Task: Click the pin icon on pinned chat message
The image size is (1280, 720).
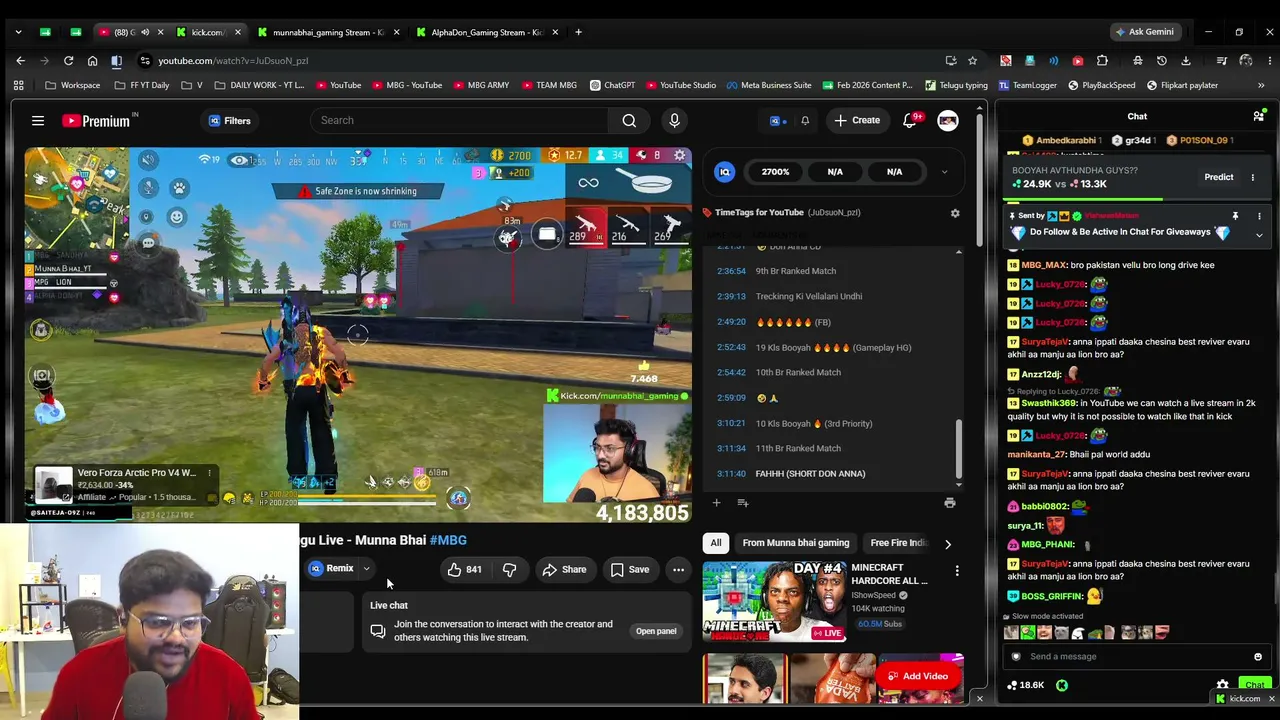Action: [1235, 216]
